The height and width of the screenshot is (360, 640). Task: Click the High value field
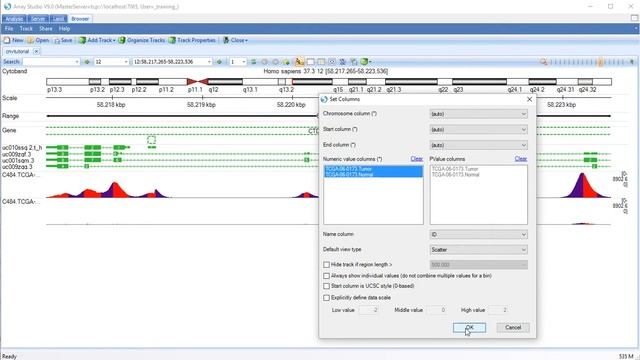498,310
